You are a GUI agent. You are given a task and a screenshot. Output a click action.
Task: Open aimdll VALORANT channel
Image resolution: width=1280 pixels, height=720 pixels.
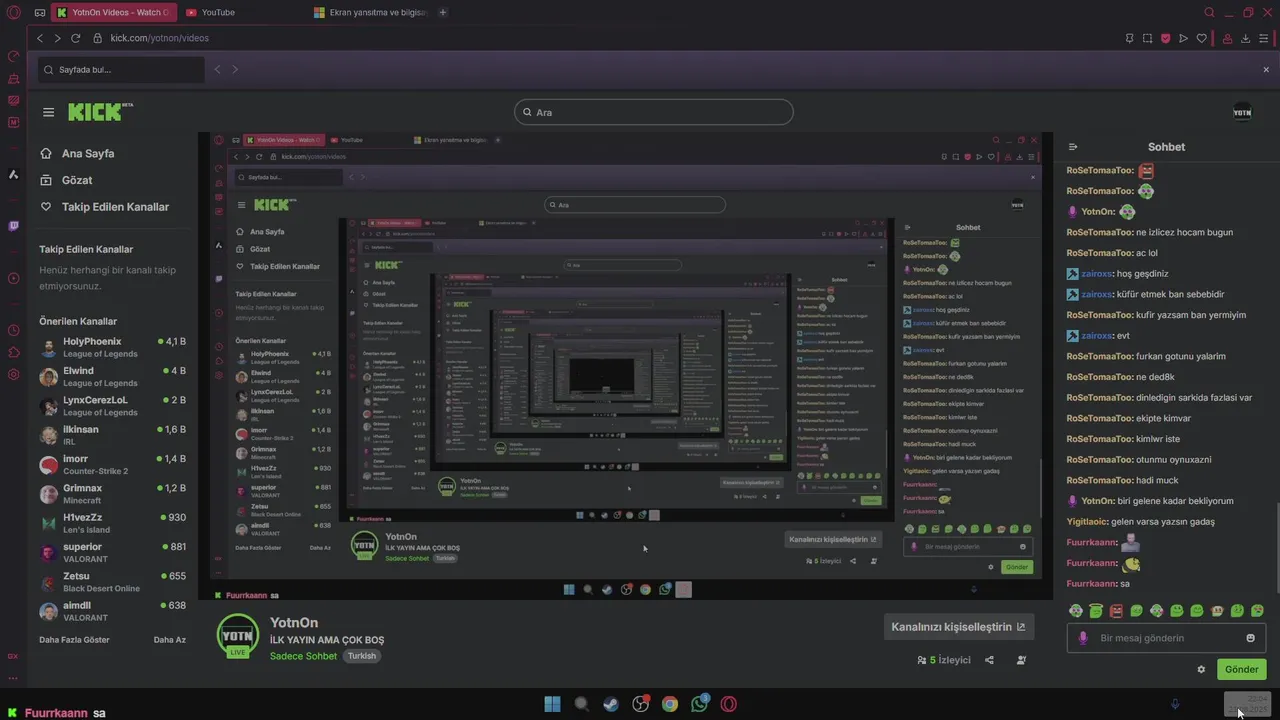(x=112, y=611)
